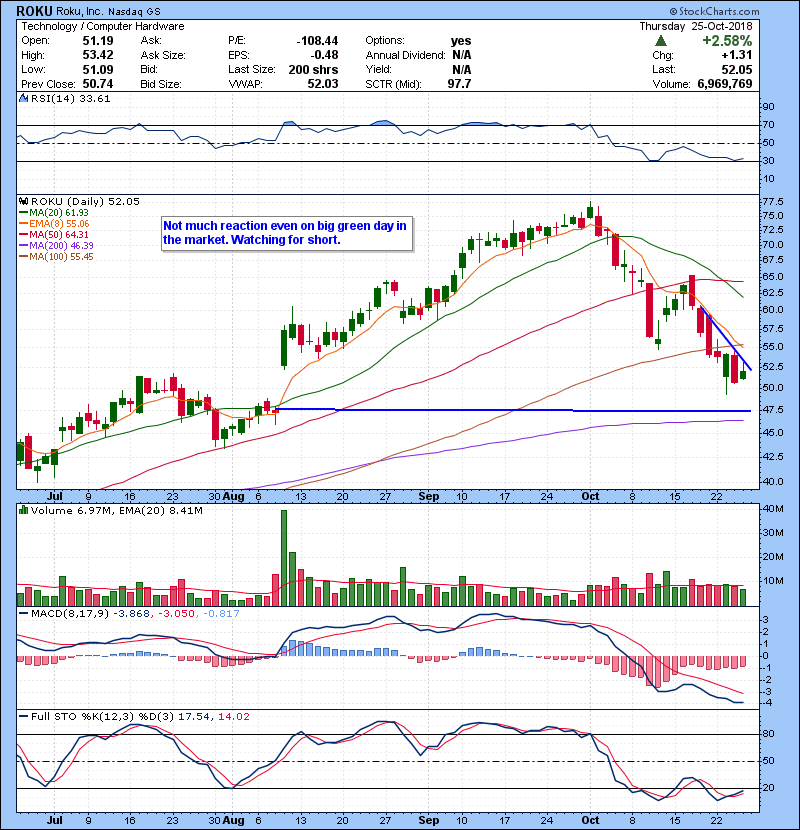Select the Last price 52.05 in header
This screenshot has height=830, width=800.
(736, 69)
